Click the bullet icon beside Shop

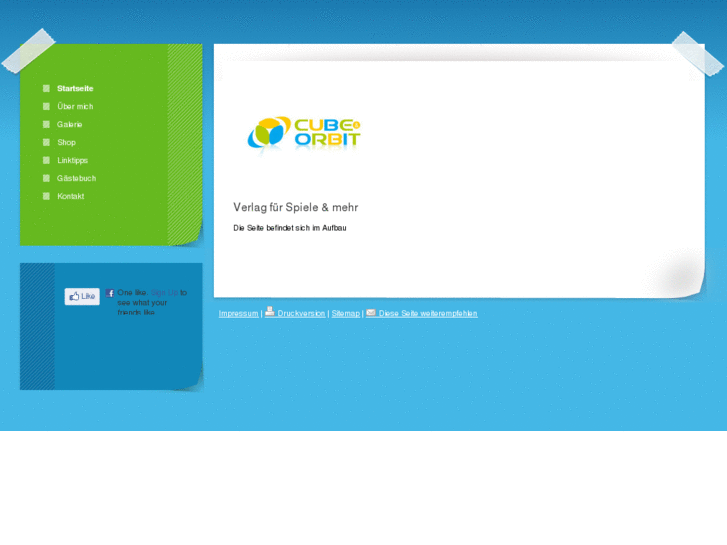46,142
